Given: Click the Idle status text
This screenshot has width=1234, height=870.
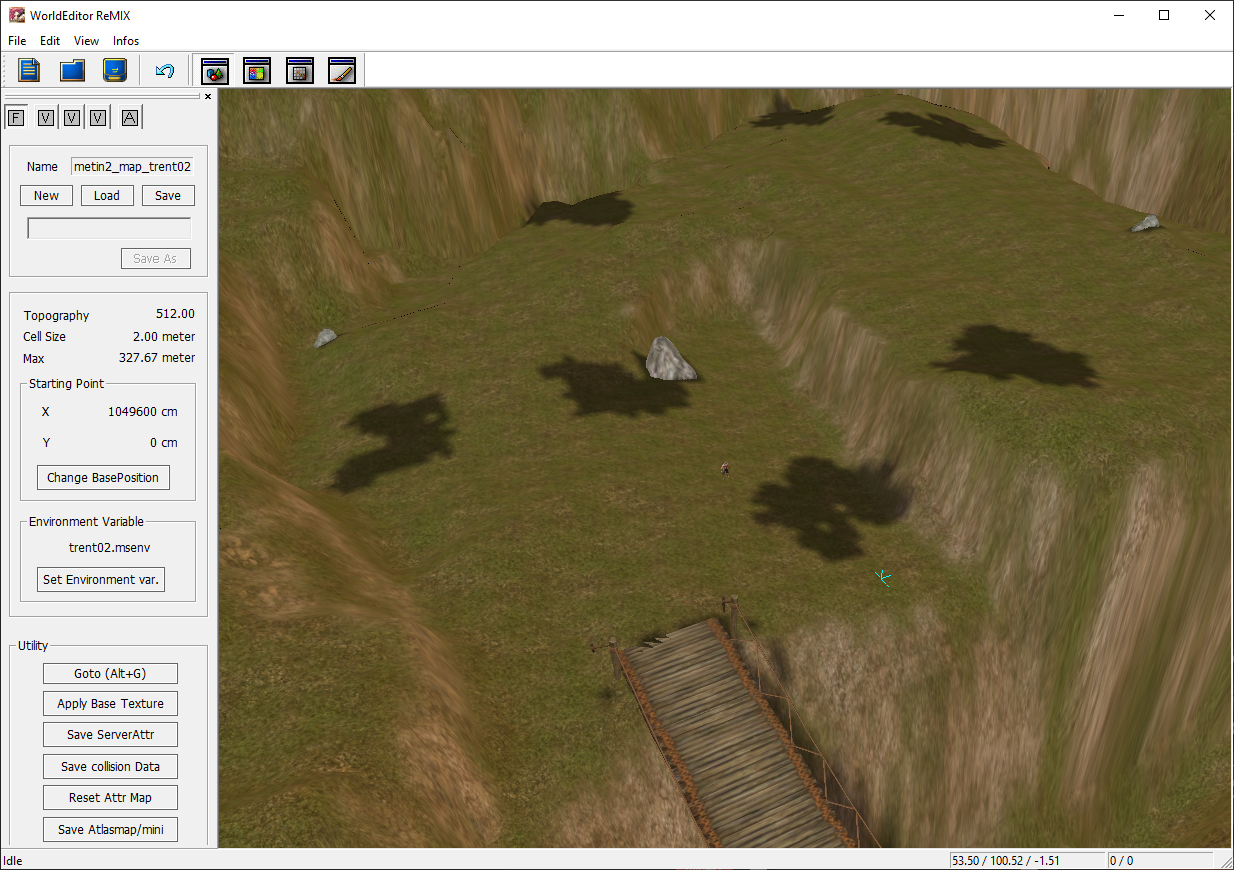Looking at the screenshot, I should [x=13, y=861].
